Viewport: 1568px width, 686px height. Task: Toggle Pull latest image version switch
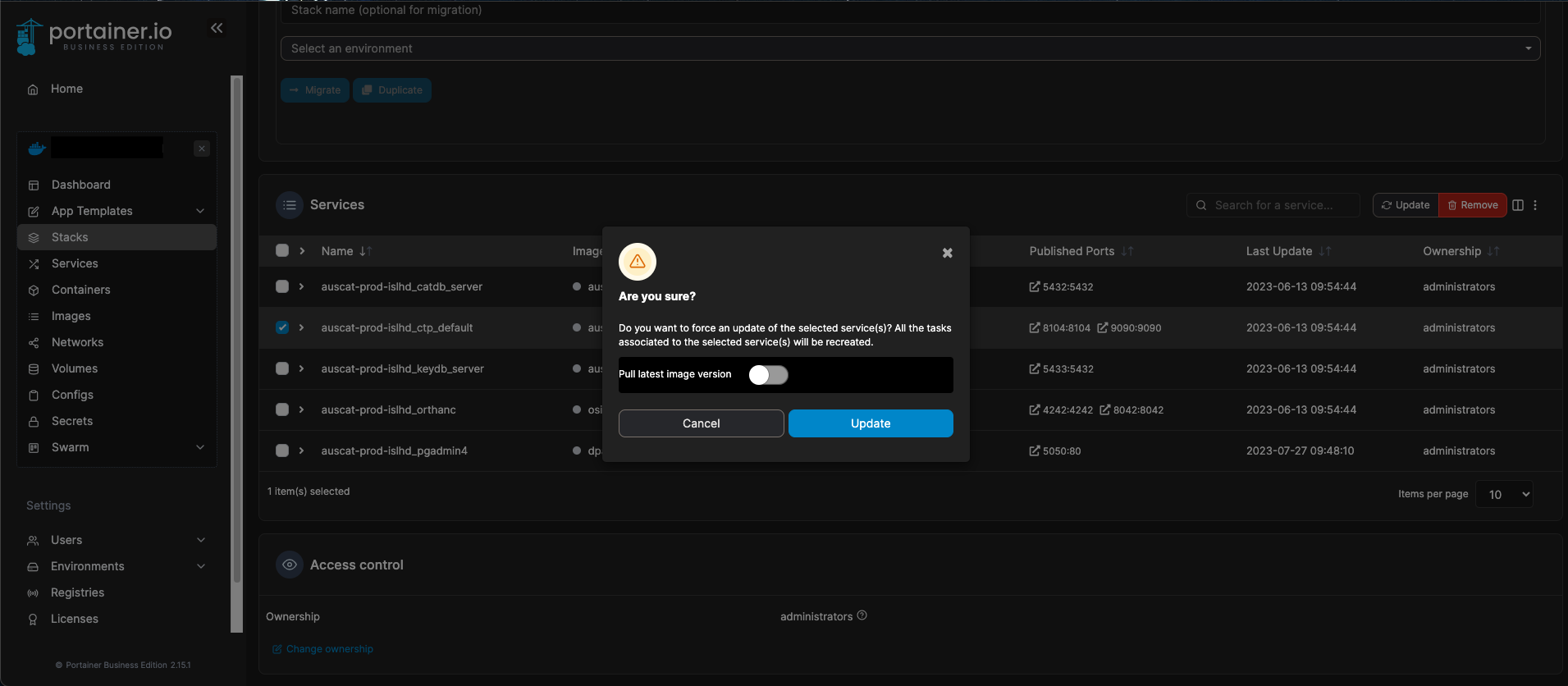tap(769, 375)
